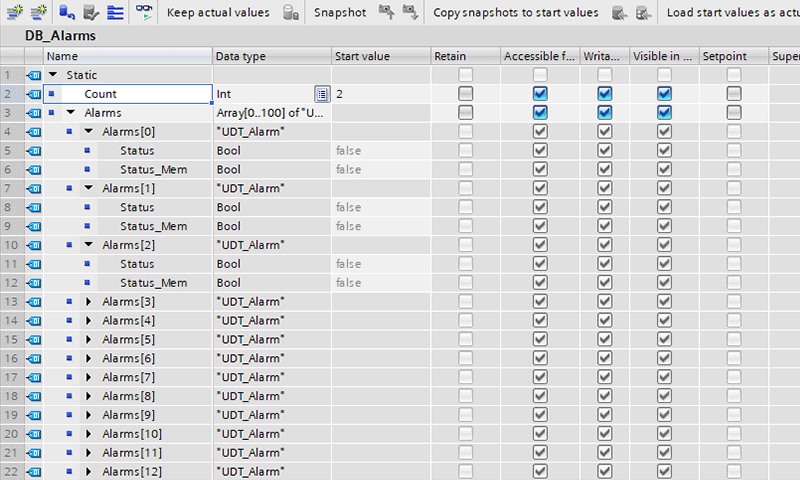Click the database lock icon after Keep actual values
The width and height of the screenshot is (800, 480).
click(291, 12)
